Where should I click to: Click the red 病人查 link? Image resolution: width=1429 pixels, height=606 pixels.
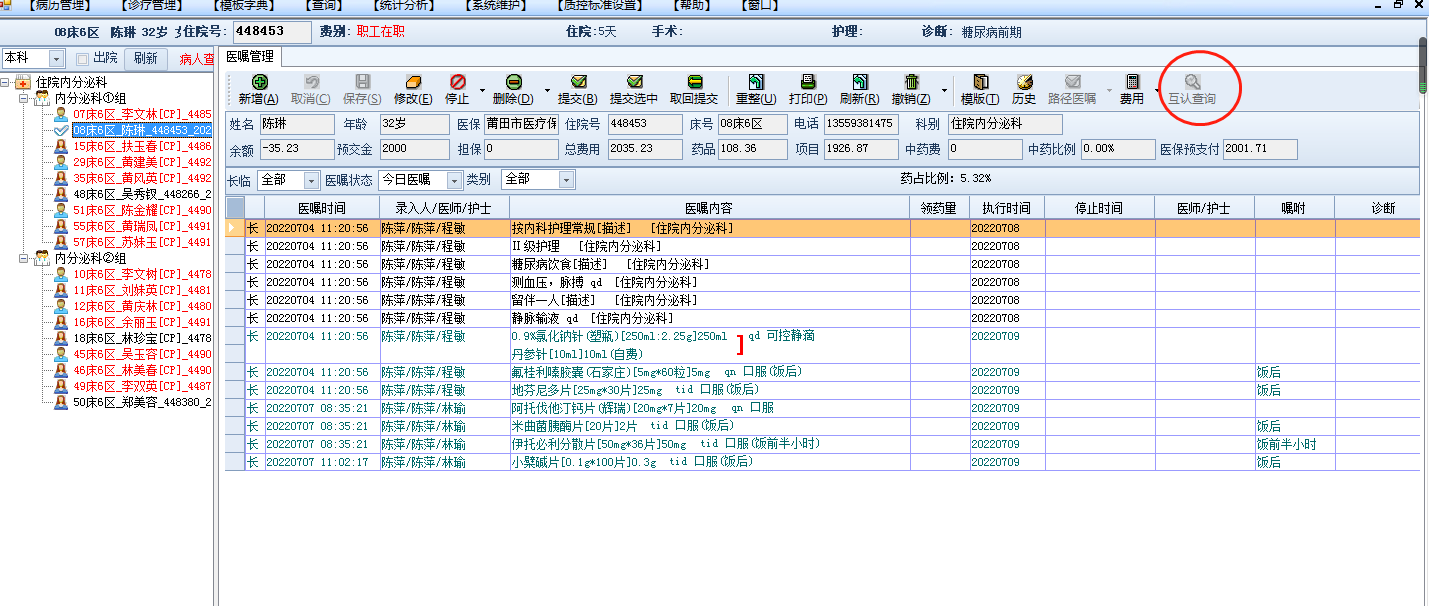(x=196, y=60)
